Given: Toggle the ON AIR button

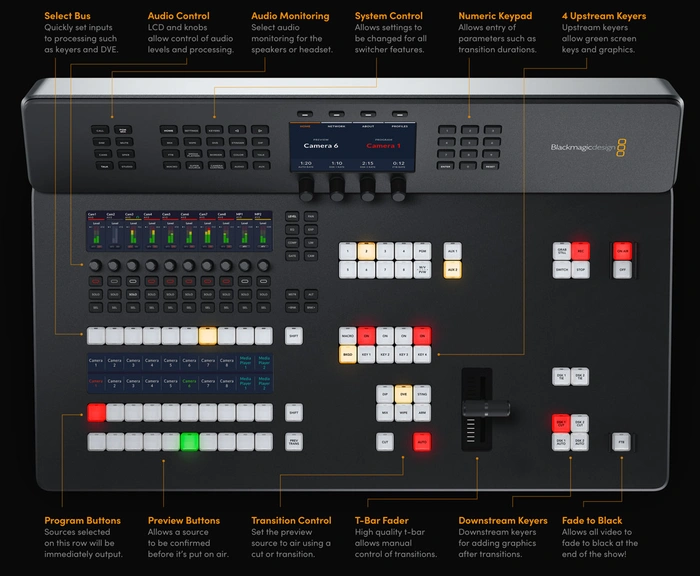Looking at the screenshot, I should (x=622, y=250).
